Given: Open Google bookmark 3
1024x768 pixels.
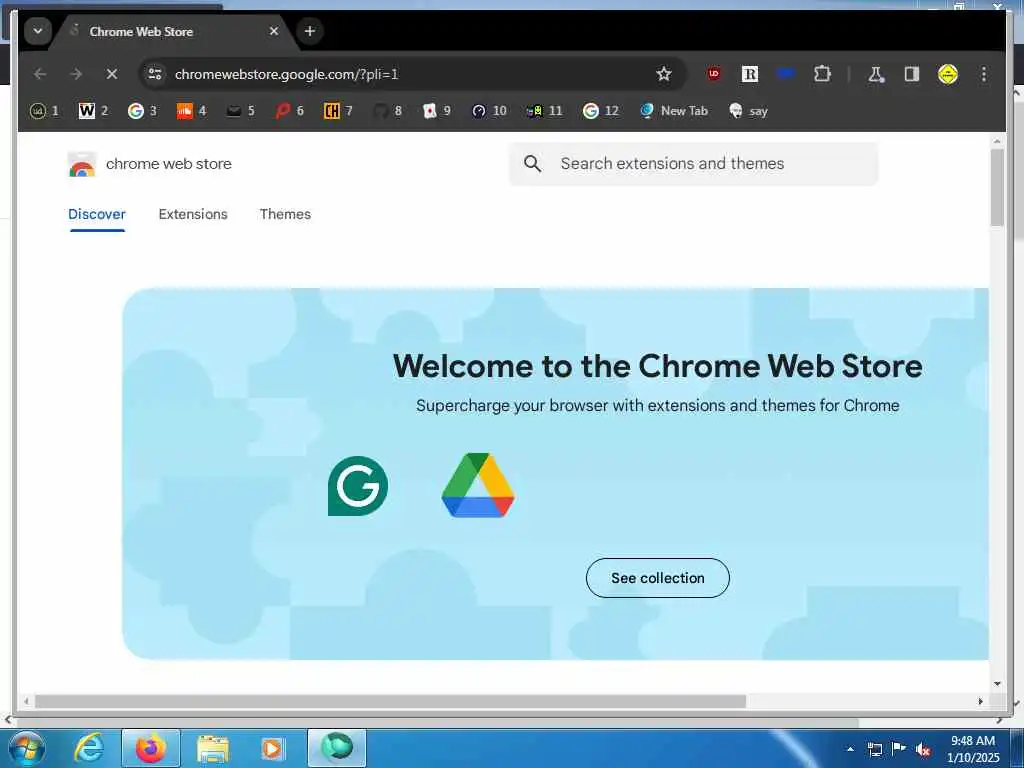Looking at the screenshot, I should (x=142, y=111).
